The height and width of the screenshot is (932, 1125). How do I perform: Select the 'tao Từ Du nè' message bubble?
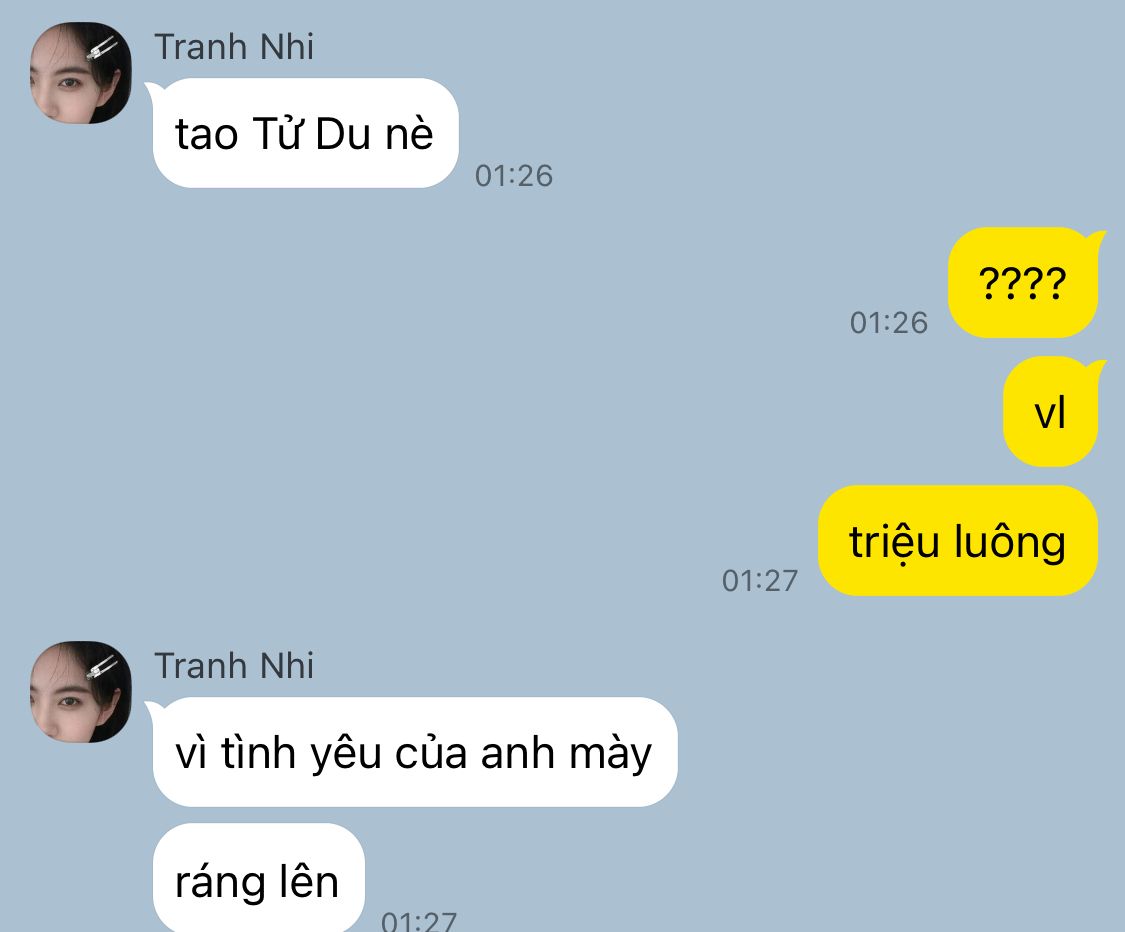[x=305, y=133]
